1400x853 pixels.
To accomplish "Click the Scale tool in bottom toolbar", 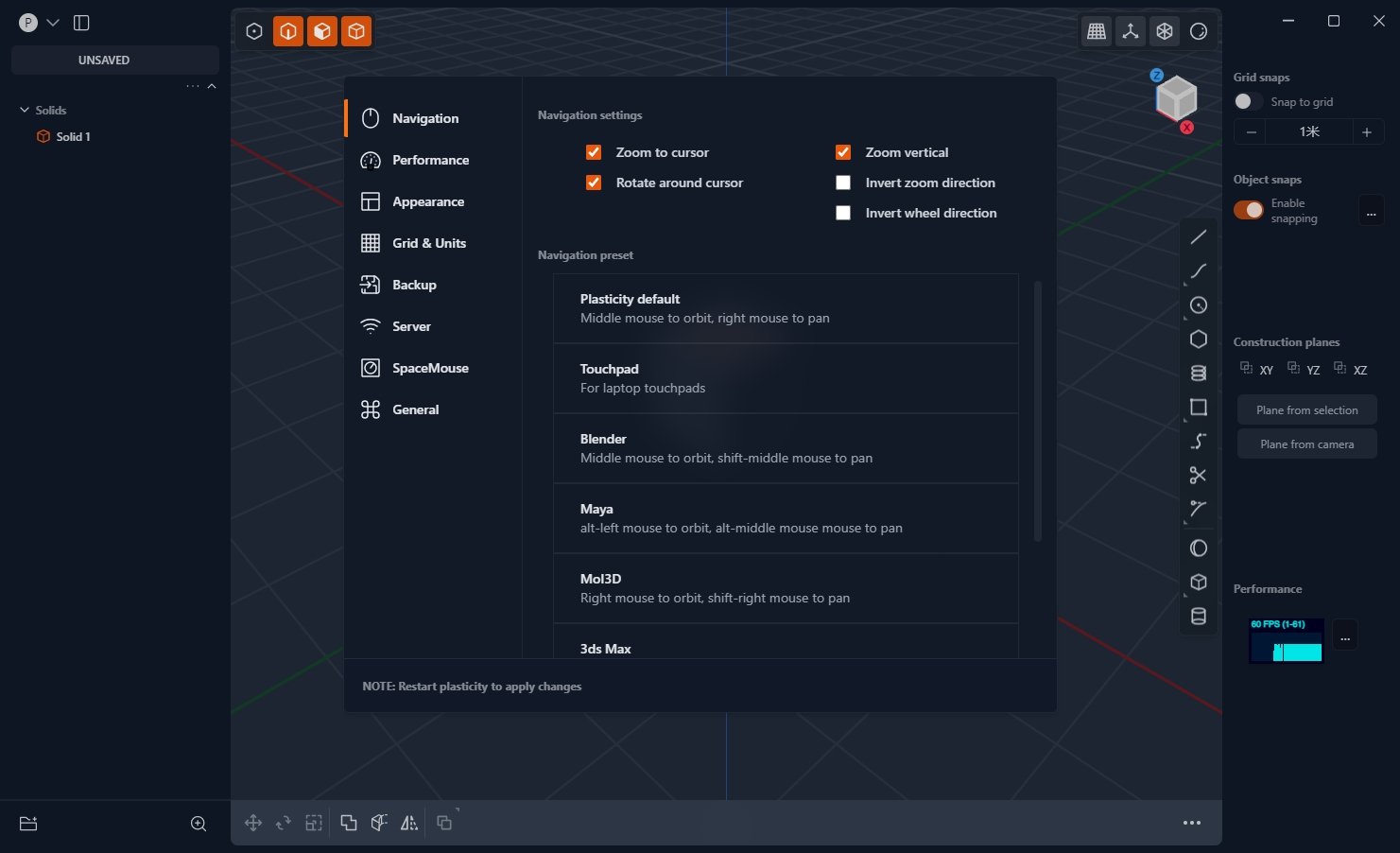I will (x=314, y=823).
